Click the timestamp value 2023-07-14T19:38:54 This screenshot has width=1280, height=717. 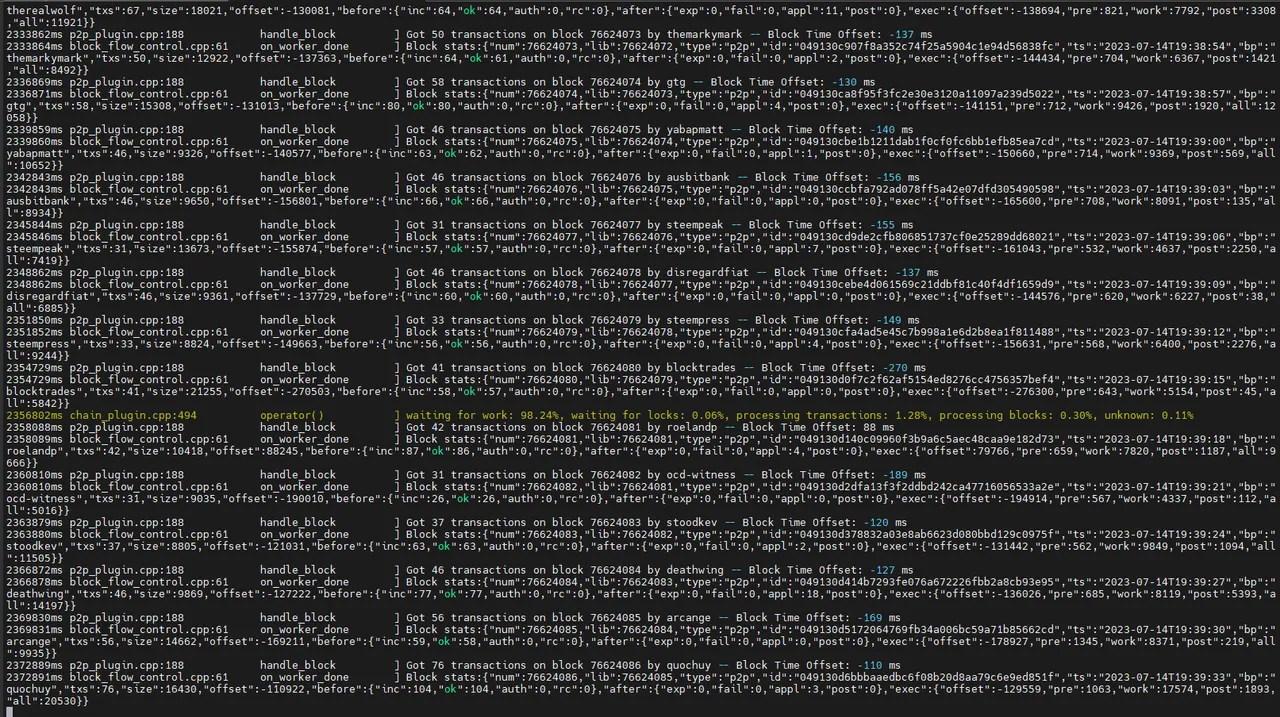click(x=1168, y=46)
